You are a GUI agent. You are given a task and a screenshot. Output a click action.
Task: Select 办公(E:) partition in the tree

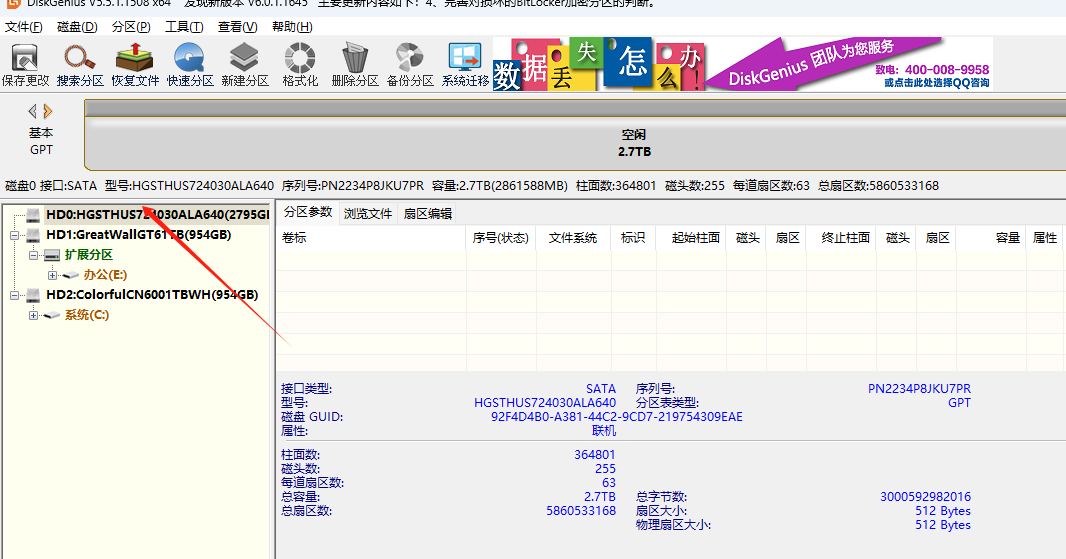[105, 275]
